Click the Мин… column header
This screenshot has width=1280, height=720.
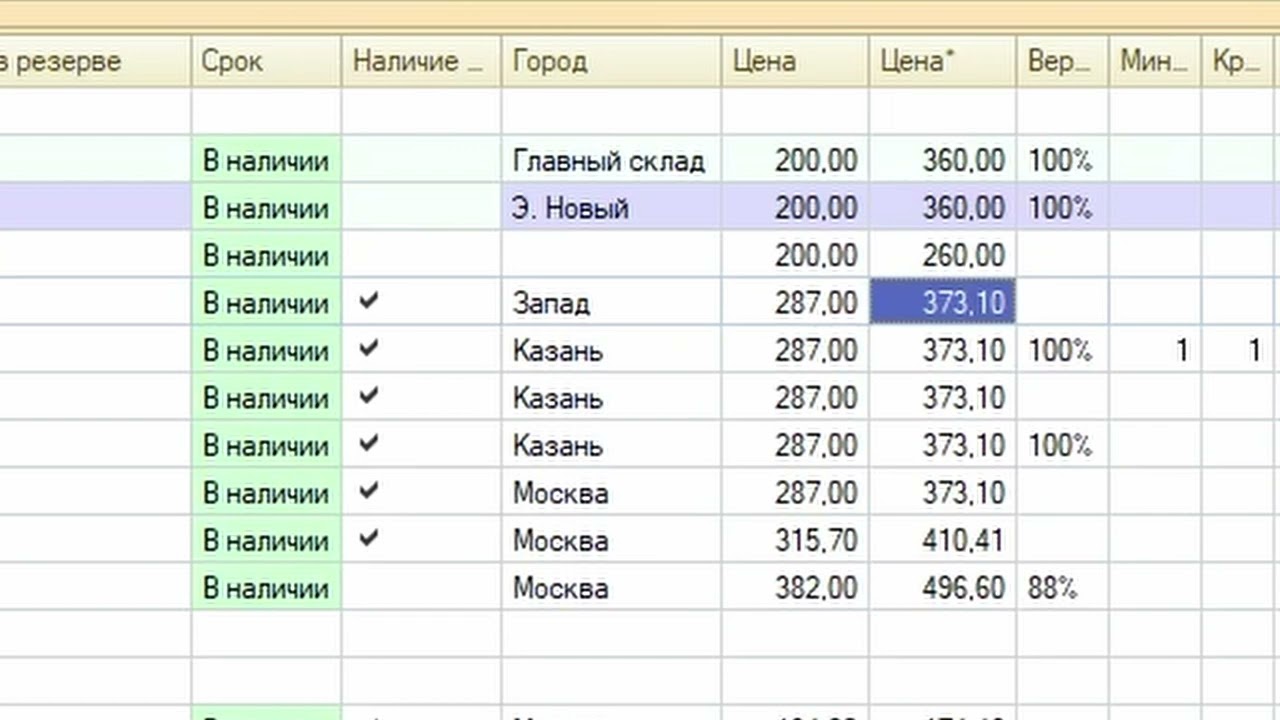[x=1155, y=62]
